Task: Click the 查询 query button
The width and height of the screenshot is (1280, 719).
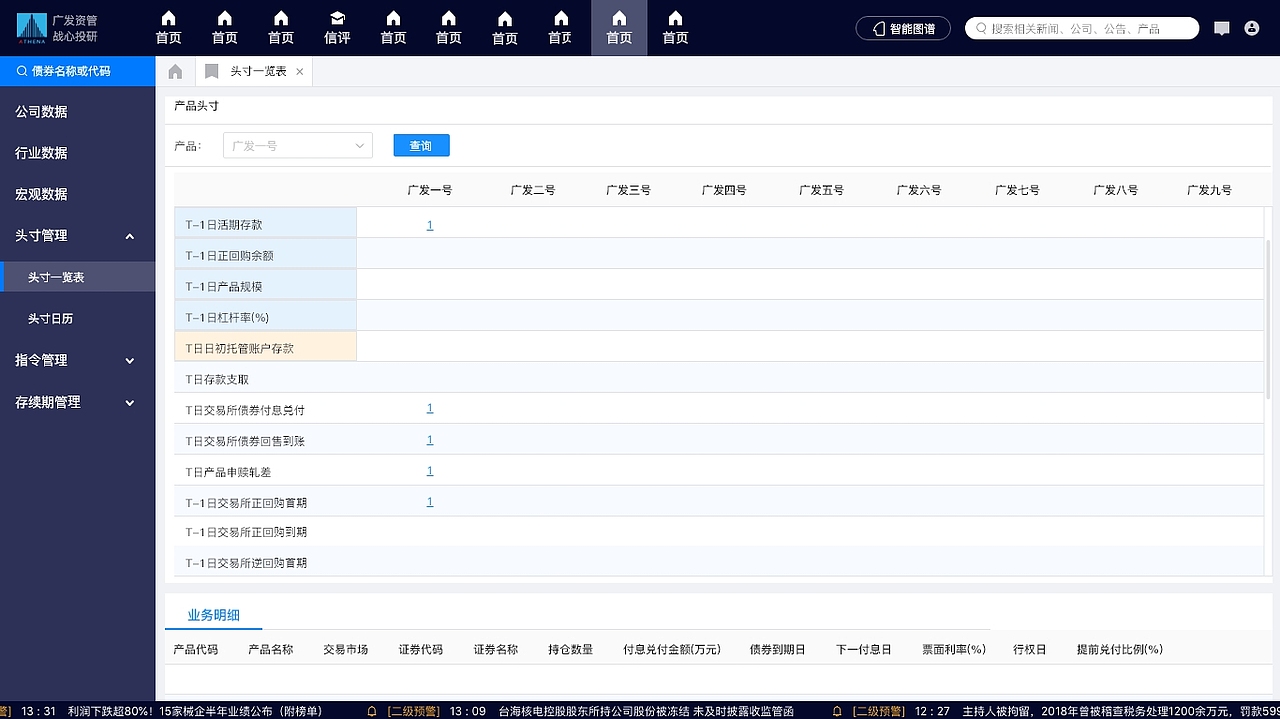Action: click(421, 144)
